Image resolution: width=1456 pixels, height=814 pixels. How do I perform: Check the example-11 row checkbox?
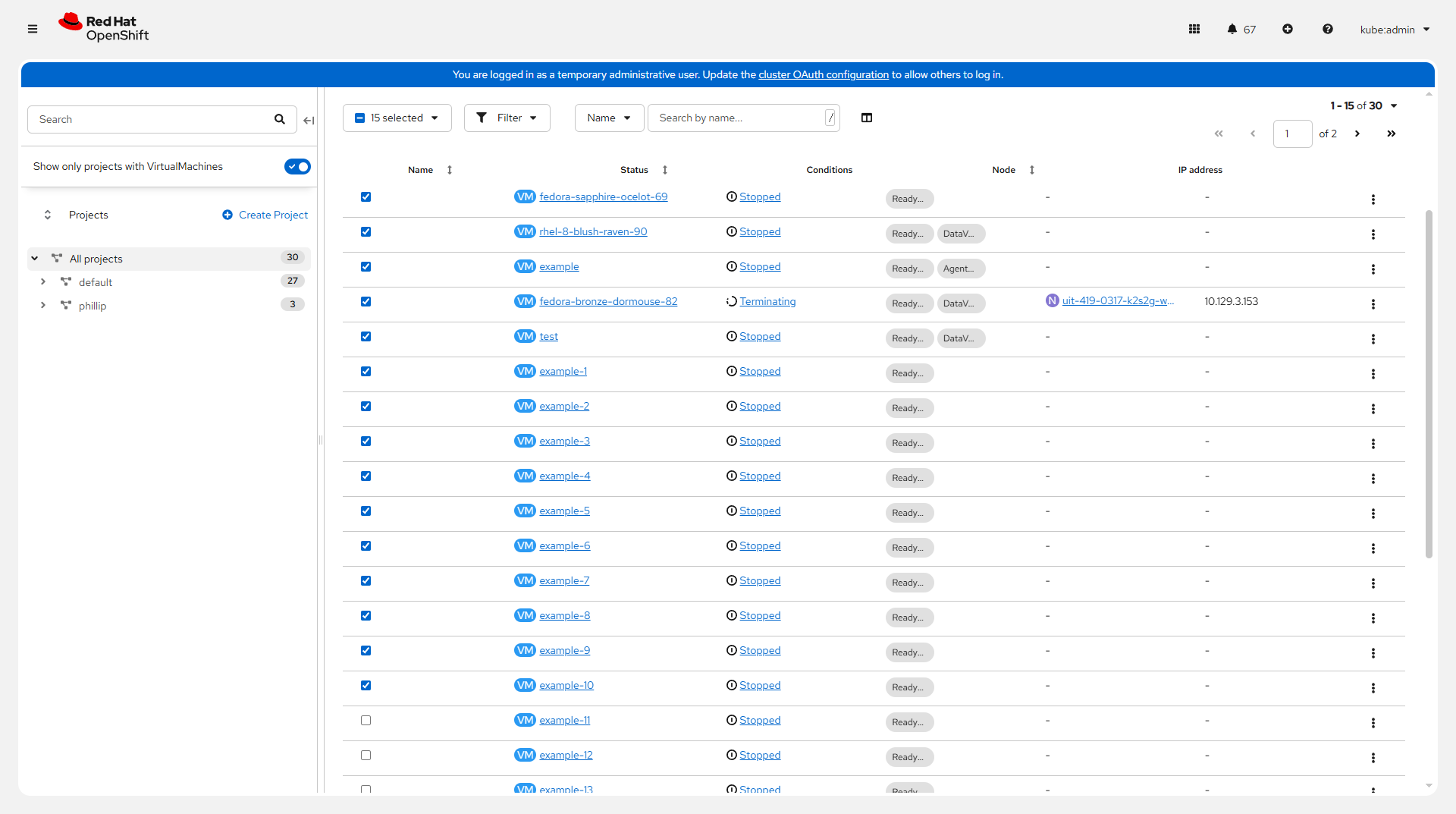click(x=366, y=721)
